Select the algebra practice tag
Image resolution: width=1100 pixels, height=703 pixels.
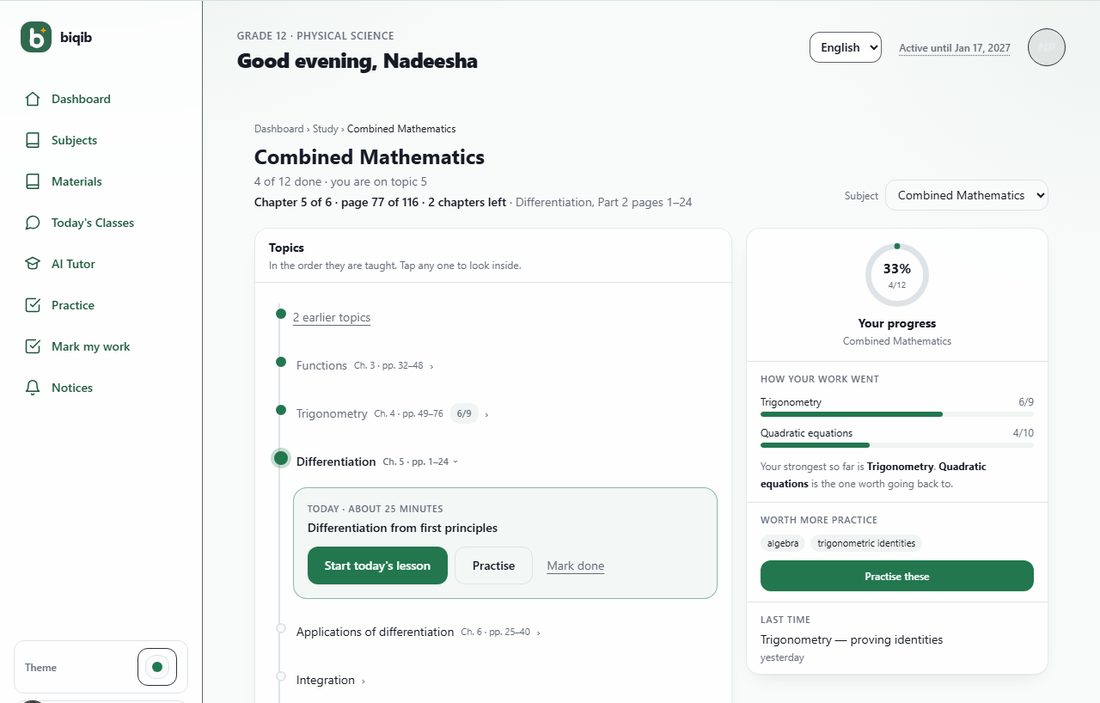(783, 543)
